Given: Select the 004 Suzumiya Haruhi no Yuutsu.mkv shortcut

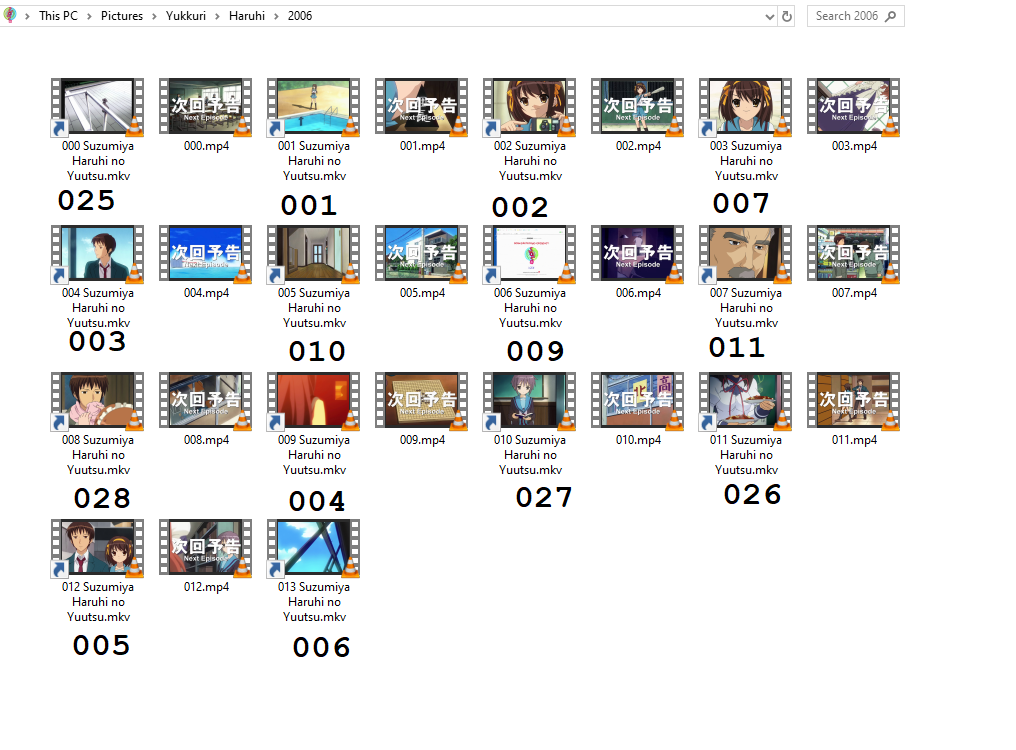Looking at the screenshot, I should [98, 254].
